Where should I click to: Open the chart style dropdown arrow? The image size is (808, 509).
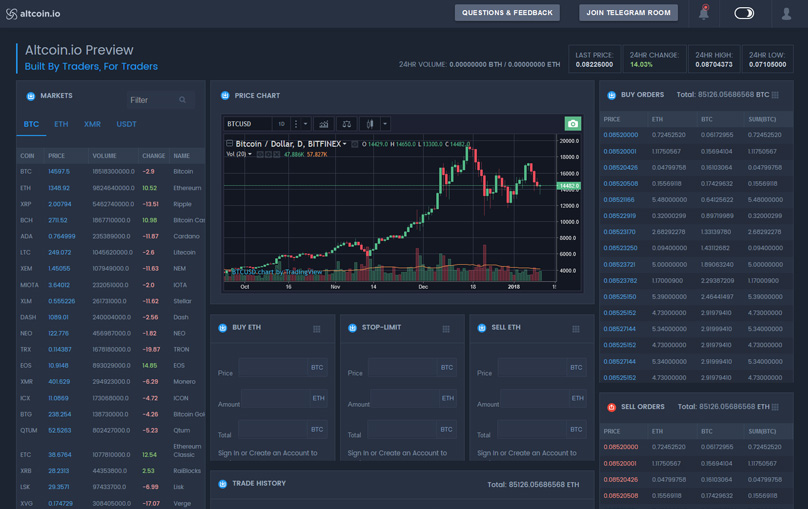point(385,124)
